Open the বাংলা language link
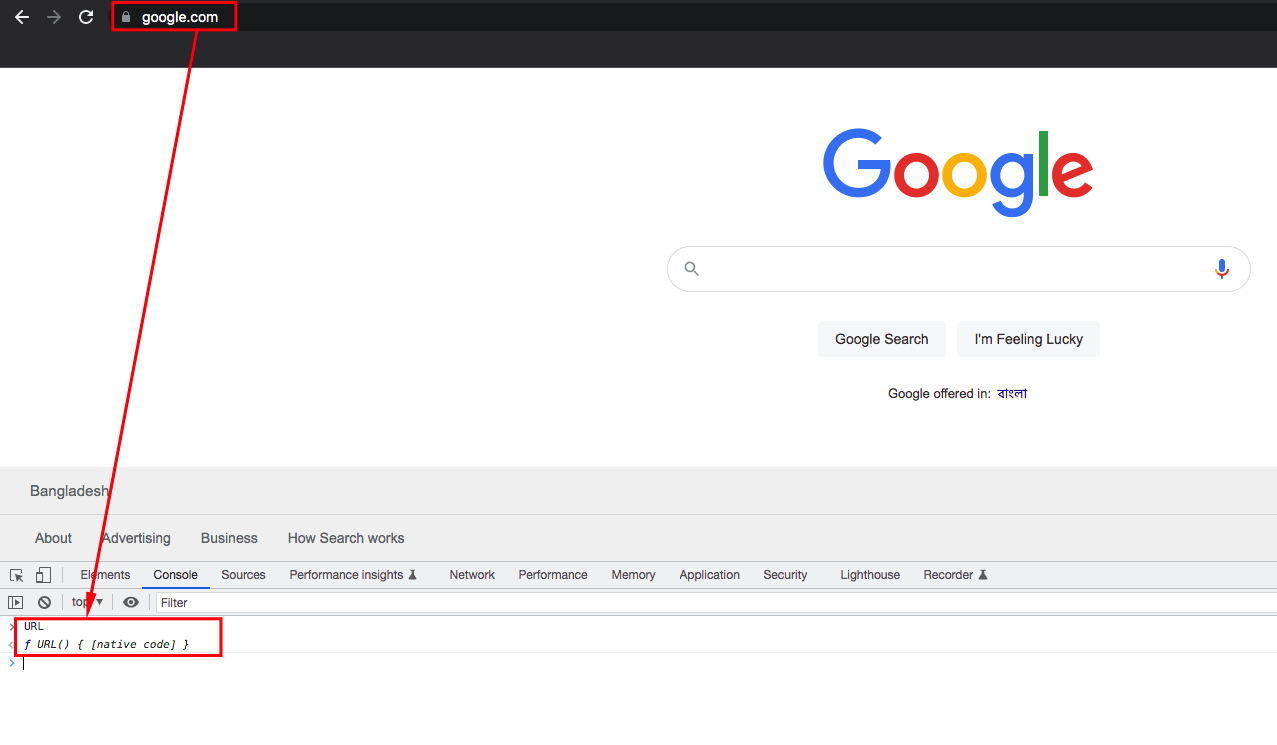 pos(1012,393)
